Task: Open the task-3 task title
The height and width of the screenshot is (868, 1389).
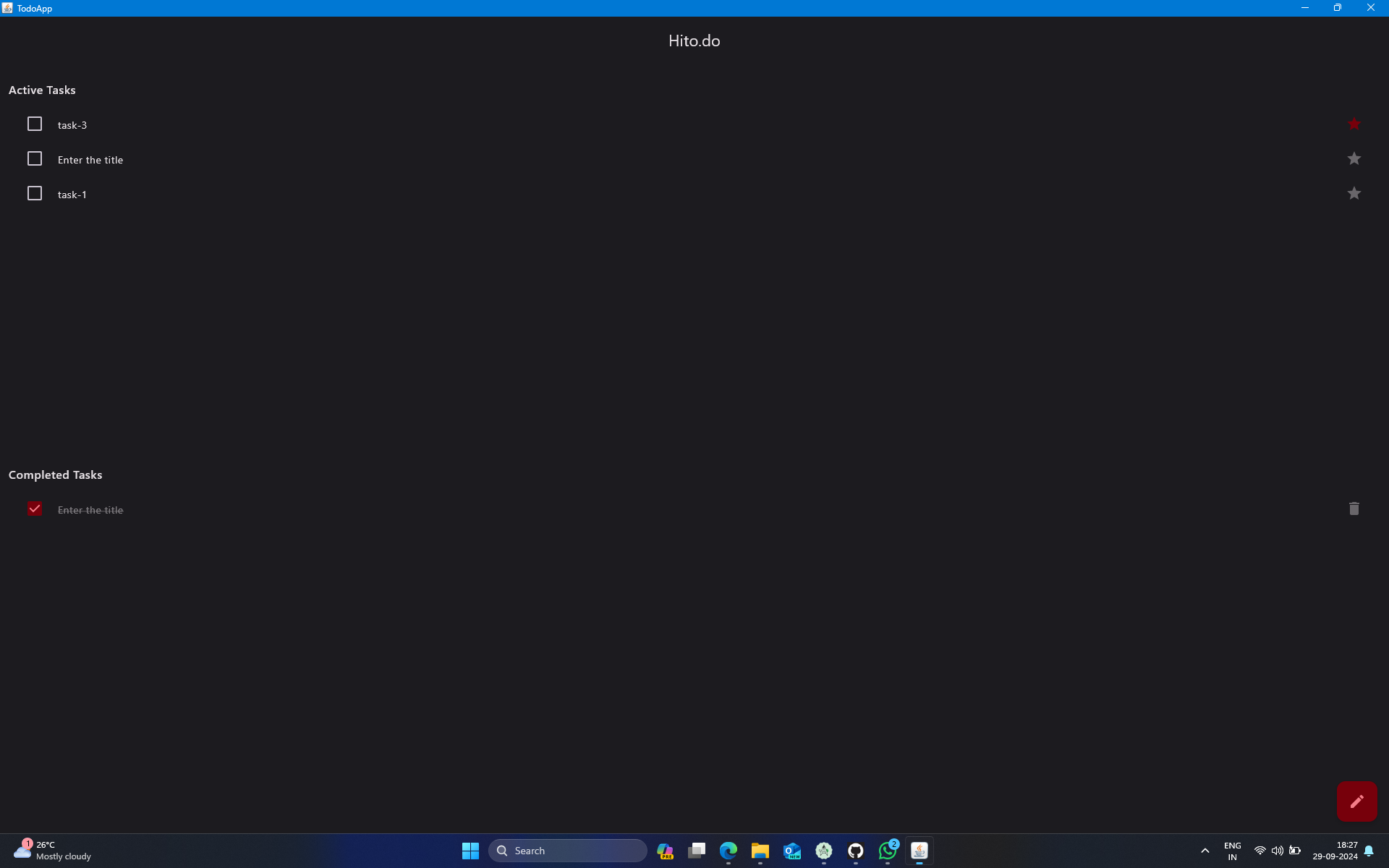Action: [72, 125]
